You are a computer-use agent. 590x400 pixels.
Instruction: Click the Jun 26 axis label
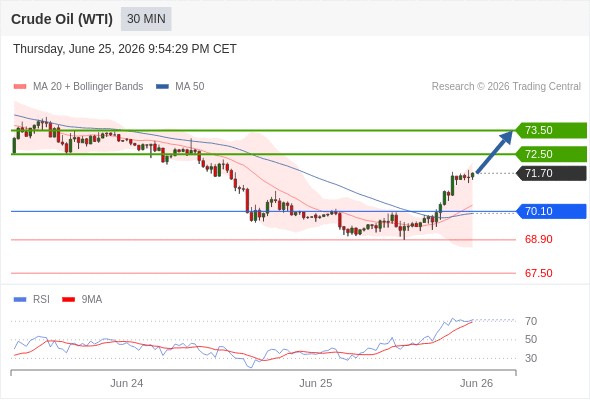pyautogui.click(x=476, y=383)
